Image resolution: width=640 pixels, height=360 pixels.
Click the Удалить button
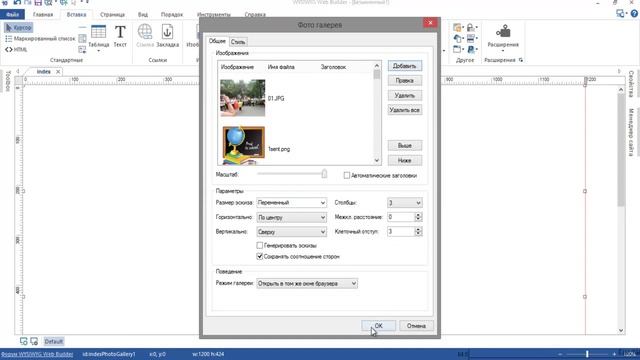pyautogui.click(x=404, y=96)
